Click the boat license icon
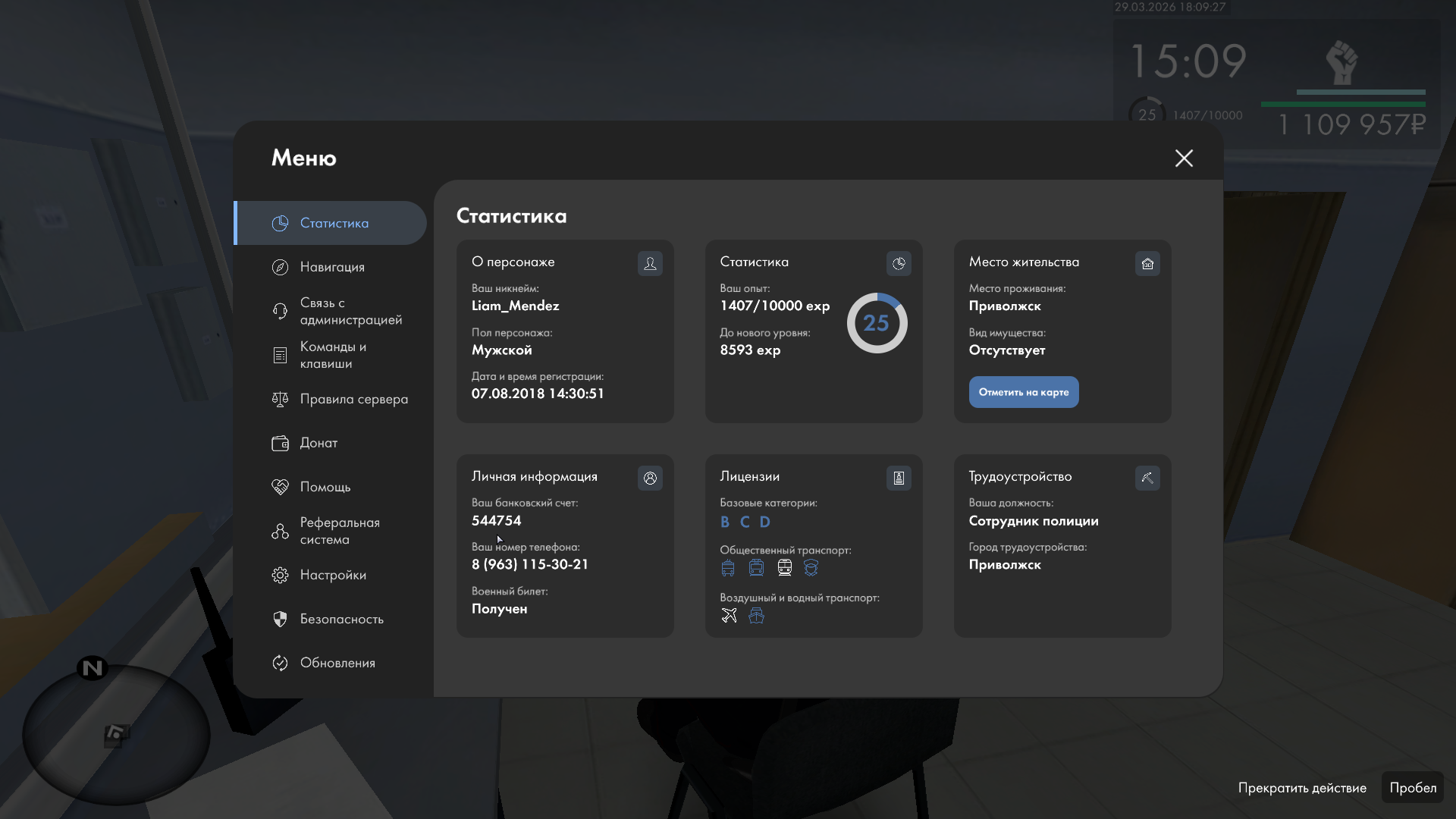 click(x=756, y=615)
